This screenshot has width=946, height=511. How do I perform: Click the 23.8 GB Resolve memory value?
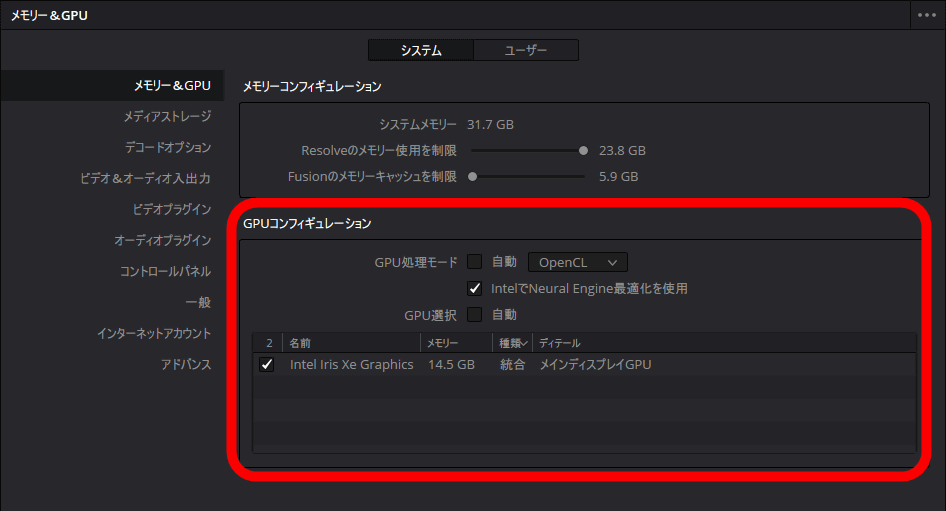tap(622, 151)
